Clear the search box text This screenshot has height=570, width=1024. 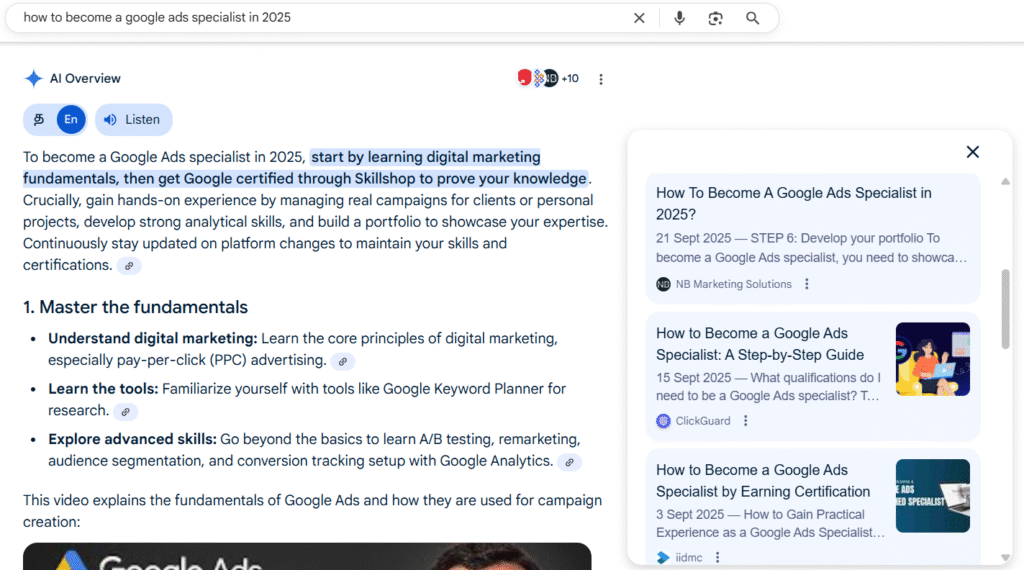point(639,18)
